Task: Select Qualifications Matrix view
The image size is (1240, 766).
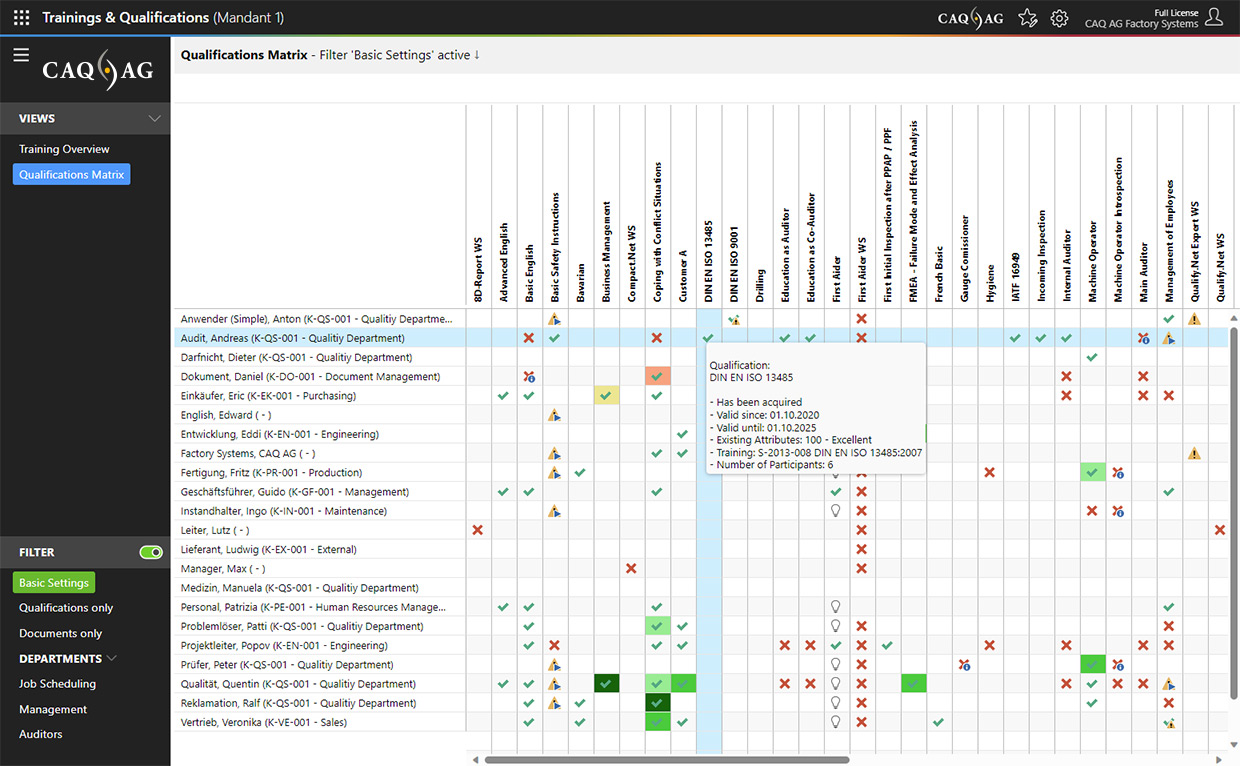Action: tap(71, 175)
